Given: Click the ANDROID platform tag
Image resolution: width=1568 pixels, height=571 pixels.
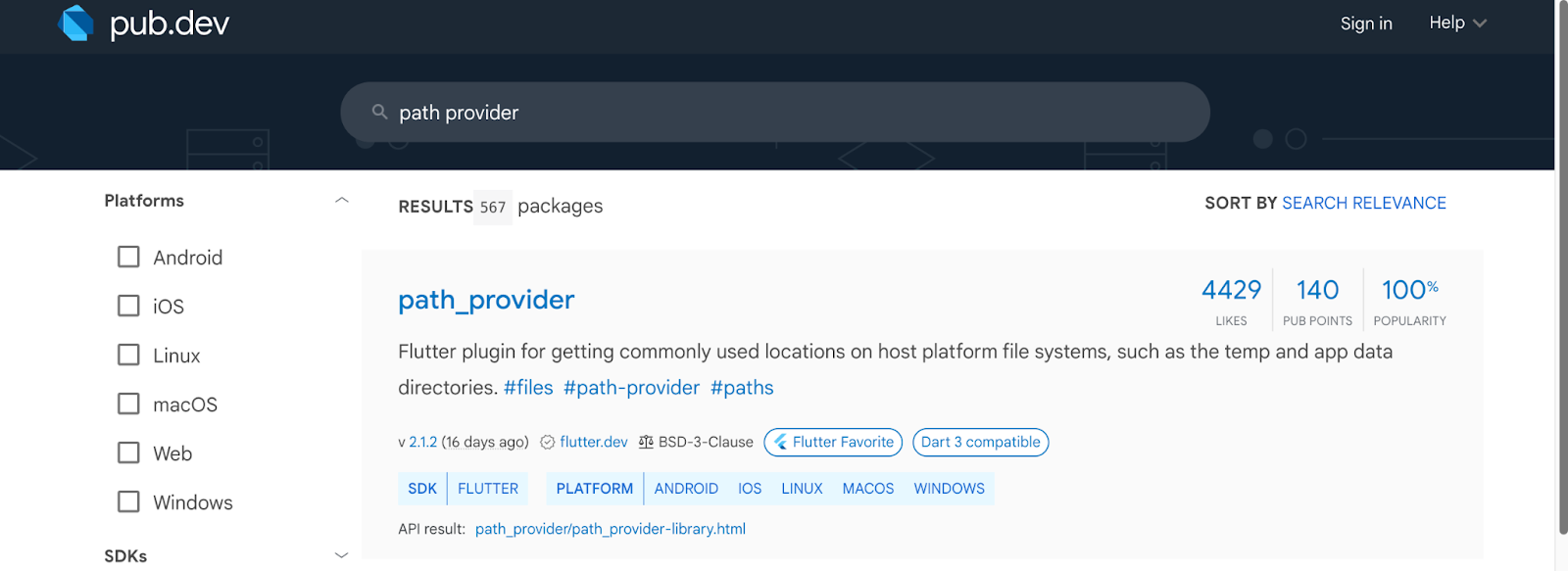Looking at the screenshot, I should click(686, 489).
